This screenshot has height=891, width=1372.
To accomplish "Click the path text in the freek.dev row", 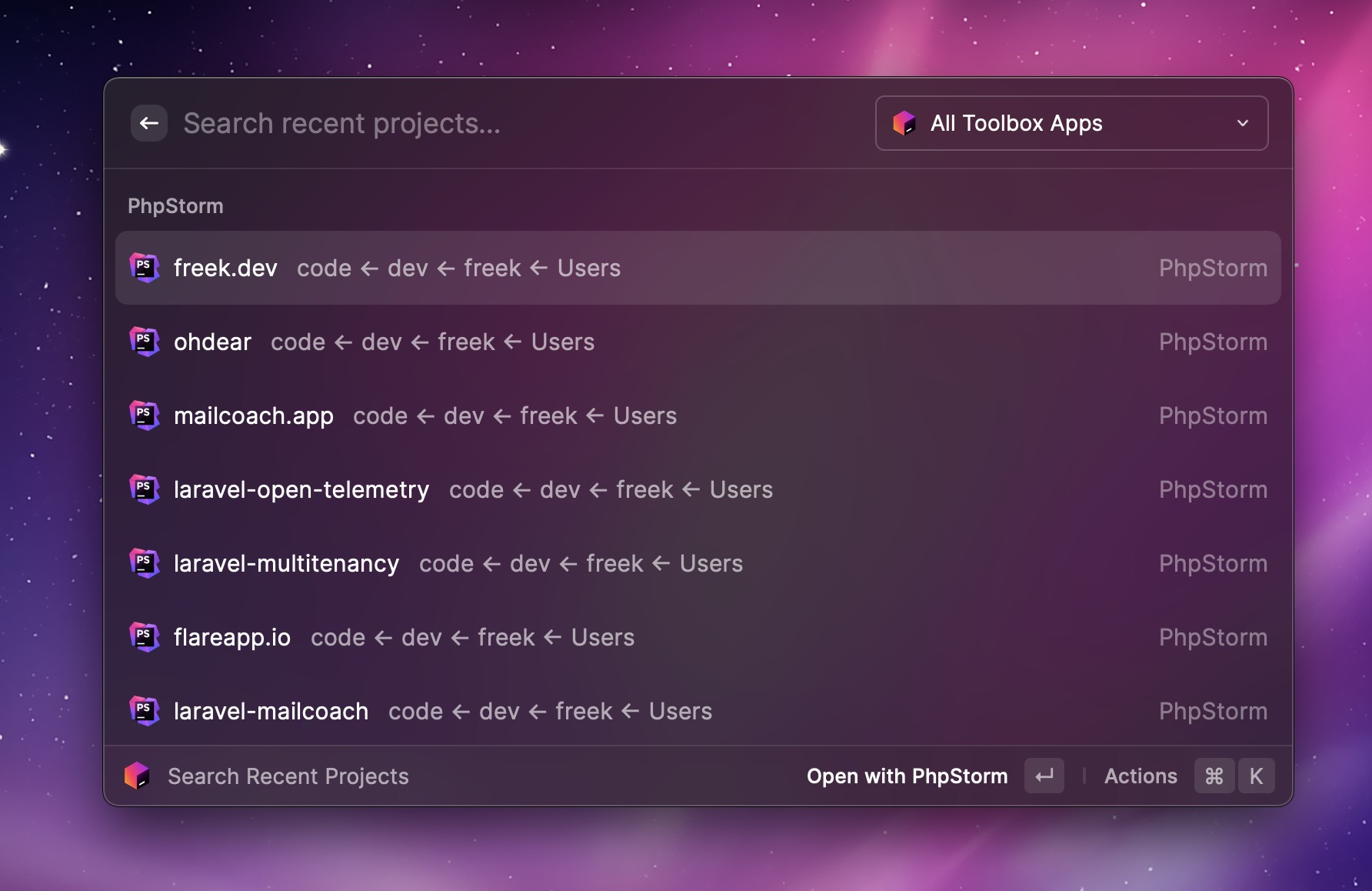I will coord(458,268).
